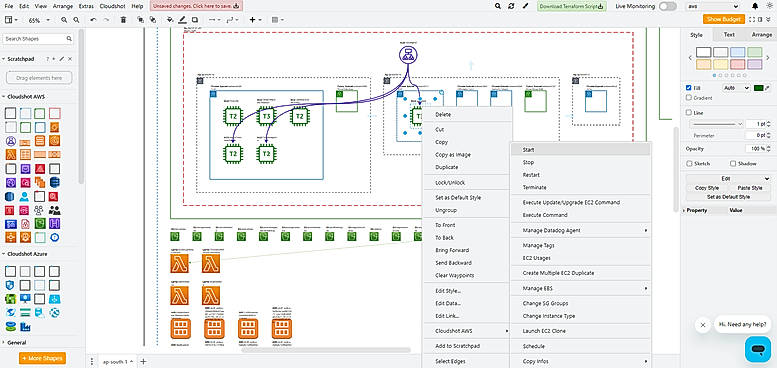Select Duplicate in the context menu
The width and height of the screenshot is (777, 368).
(465, 167)
